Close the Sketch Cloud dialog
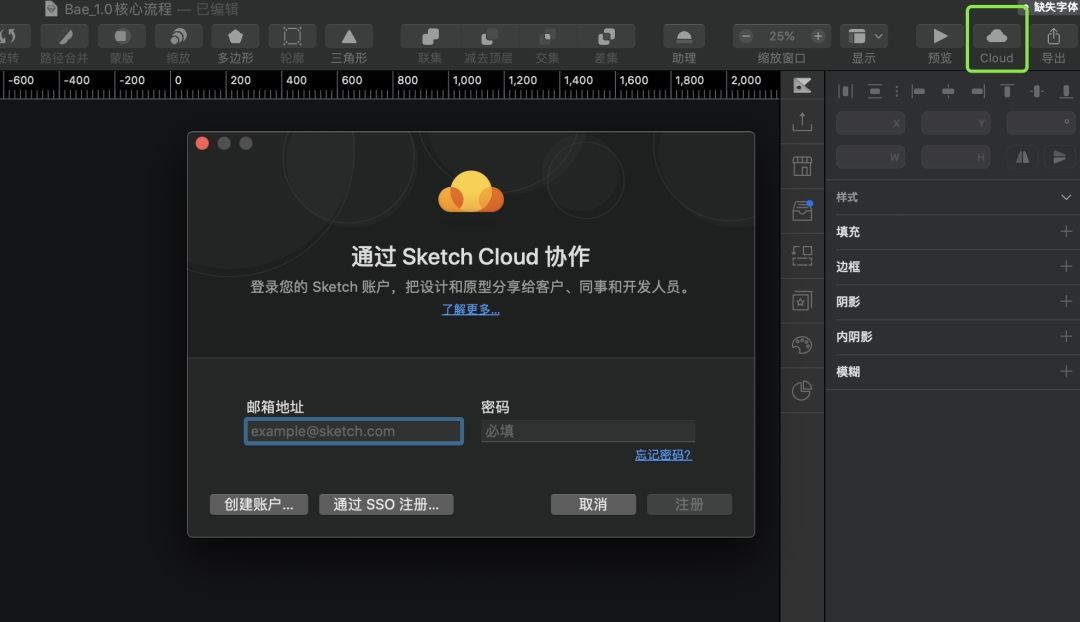 (202, 143)
